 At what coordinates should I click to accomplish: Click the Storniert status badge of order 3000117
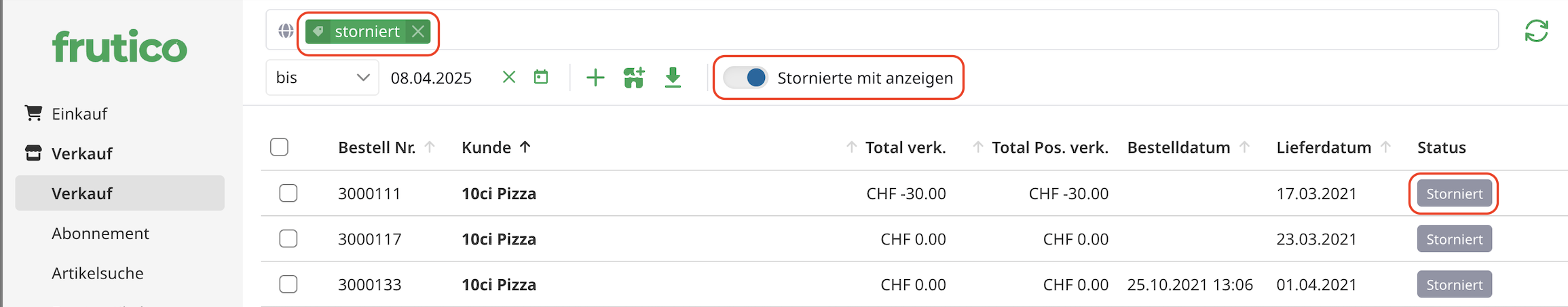pos(1454,239)
